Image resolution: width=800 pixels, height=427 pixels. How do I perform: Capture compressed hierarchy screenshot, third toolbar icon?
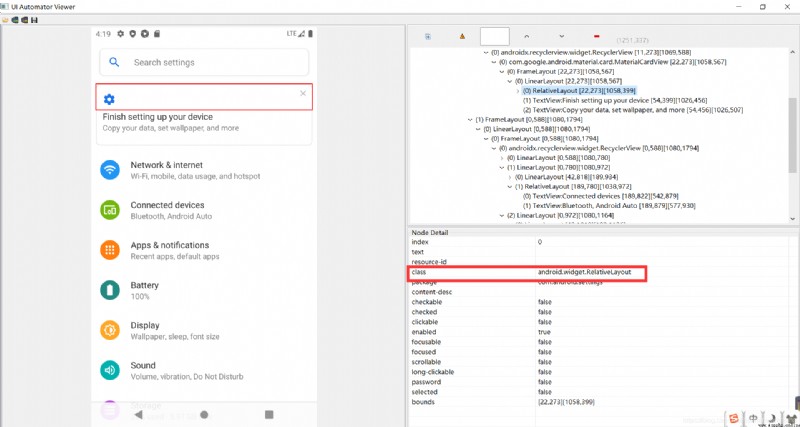[24, 20]
